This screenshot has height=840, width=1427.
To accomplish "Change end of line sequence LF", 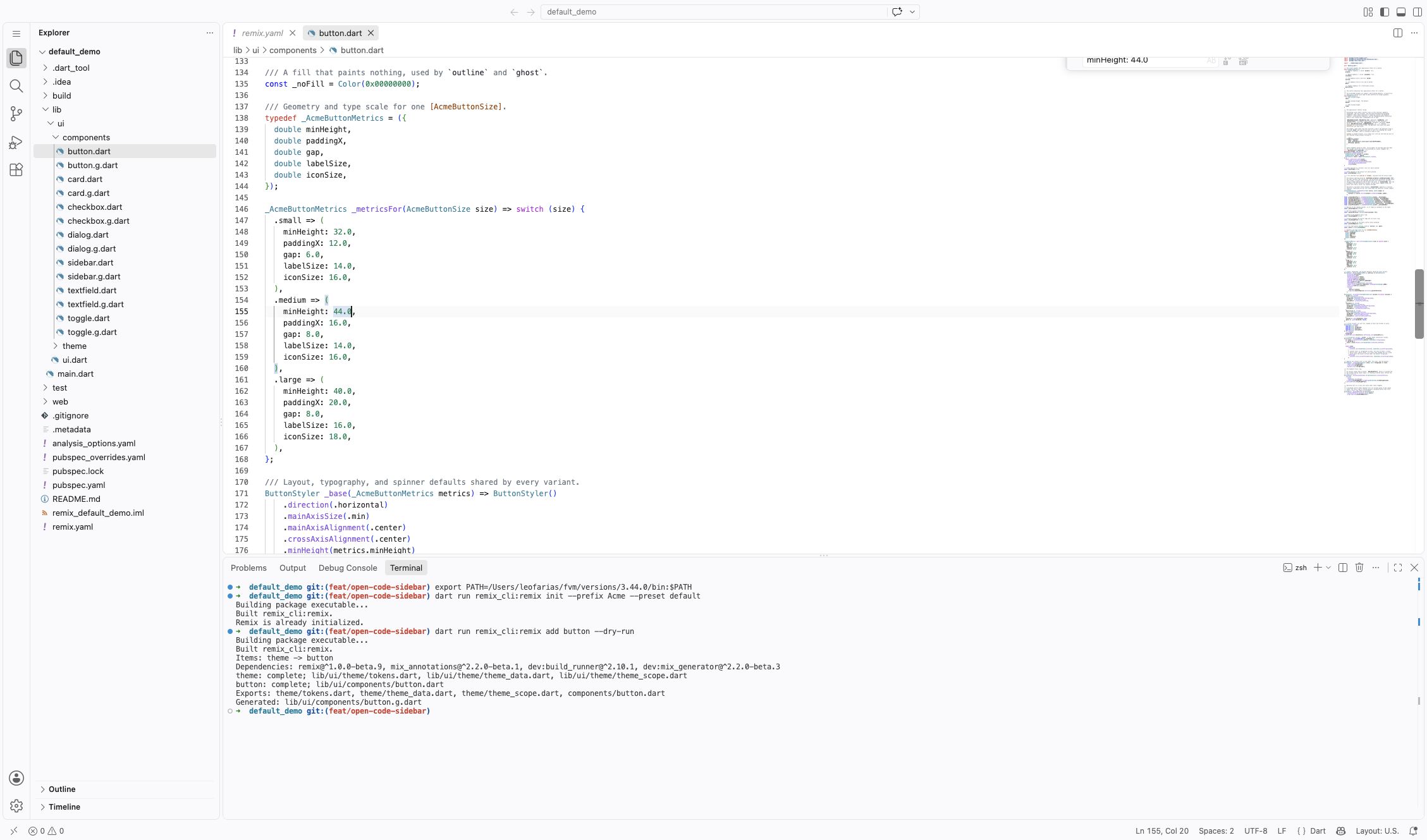I will click(1282, 831).
